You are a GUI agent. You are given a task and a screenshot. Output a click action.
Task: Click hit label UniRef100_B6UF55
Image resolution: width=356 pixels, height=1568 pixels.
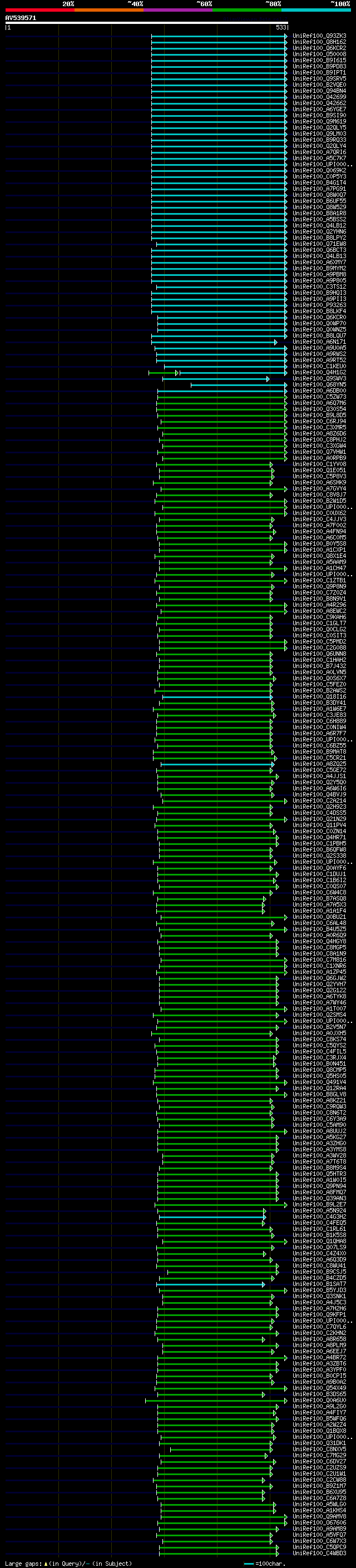[x=319, y=201]
